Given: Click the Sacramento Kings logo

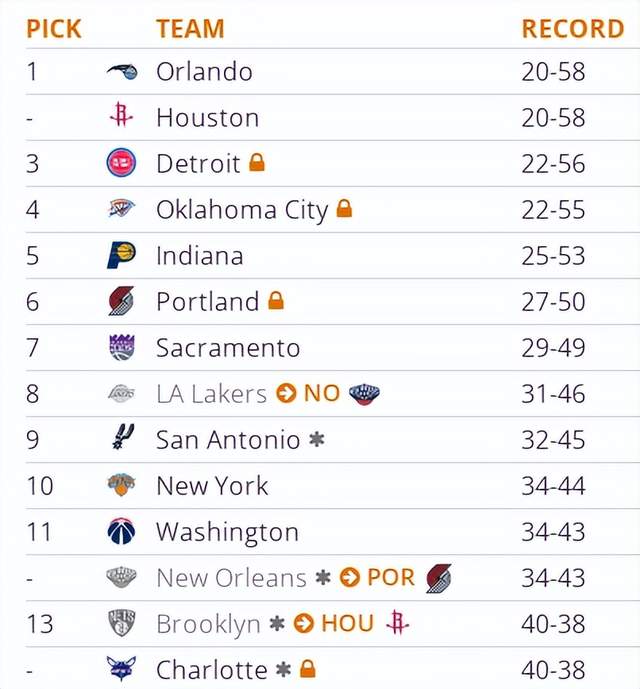Looking at the screenshot, I should click(x=121, y=347).
